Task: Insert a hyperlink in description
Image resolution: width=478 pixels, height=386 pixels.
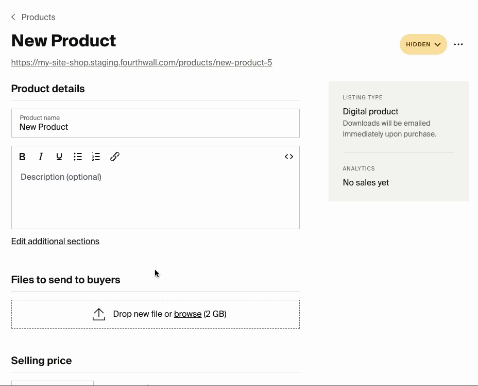Action: [x=115, y=157]
